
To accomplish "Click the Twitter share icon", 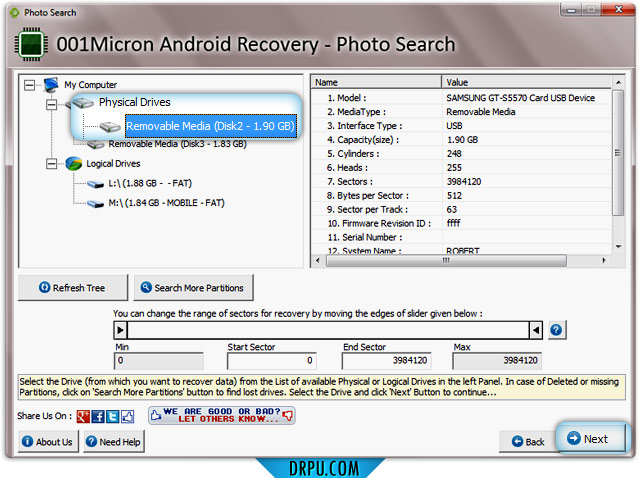I will pyautogui.click(x=113, y=416).
